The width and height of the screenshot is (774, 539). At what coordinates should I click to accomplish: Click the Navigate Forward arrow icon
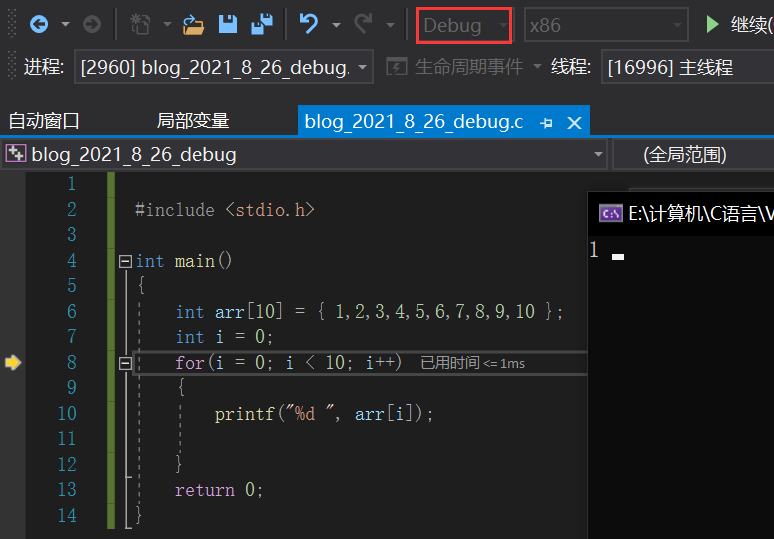coord(92,24)
